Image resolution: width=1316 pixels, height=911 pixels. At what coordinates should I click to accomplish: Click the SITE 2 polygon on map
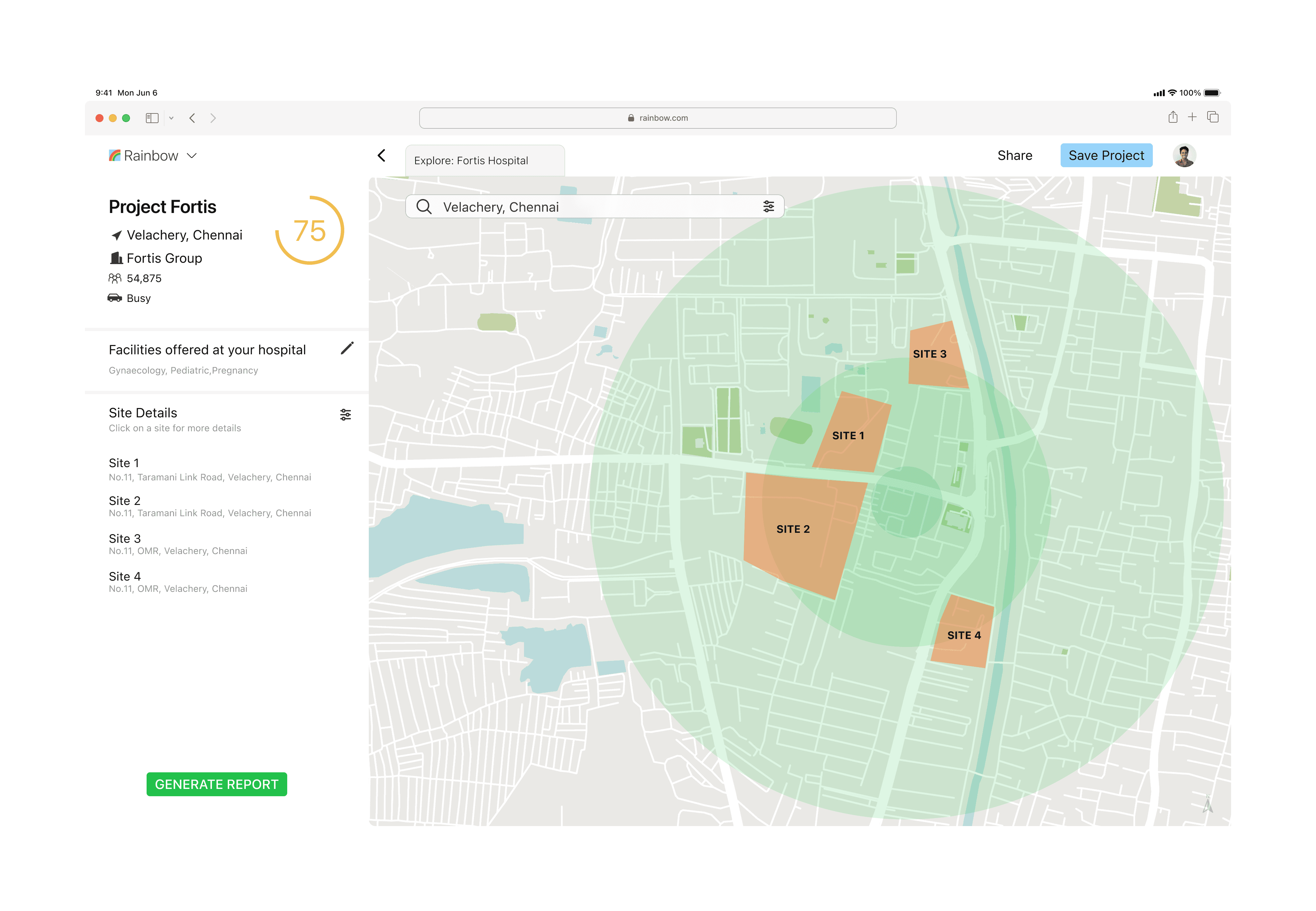coord(793,529)
